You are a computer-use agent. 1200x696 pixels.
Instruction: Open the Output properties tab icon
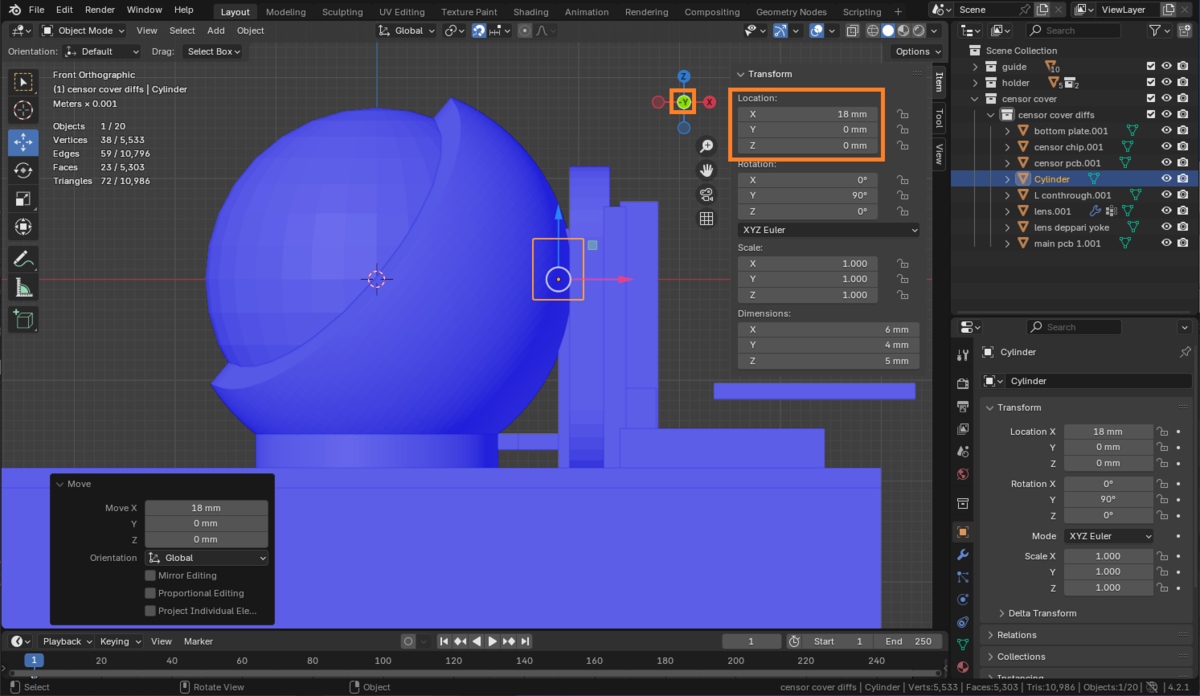point(962,407)
